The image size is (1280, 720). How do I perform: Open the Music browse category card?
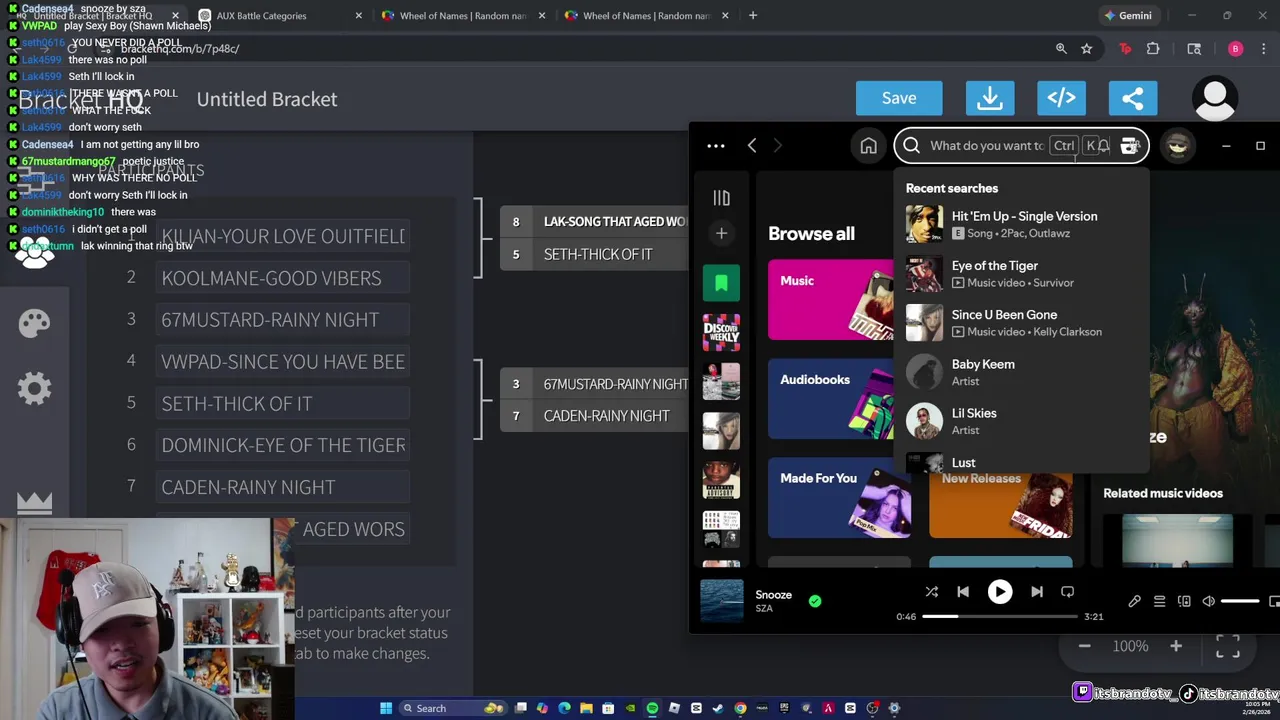(830, 300)
